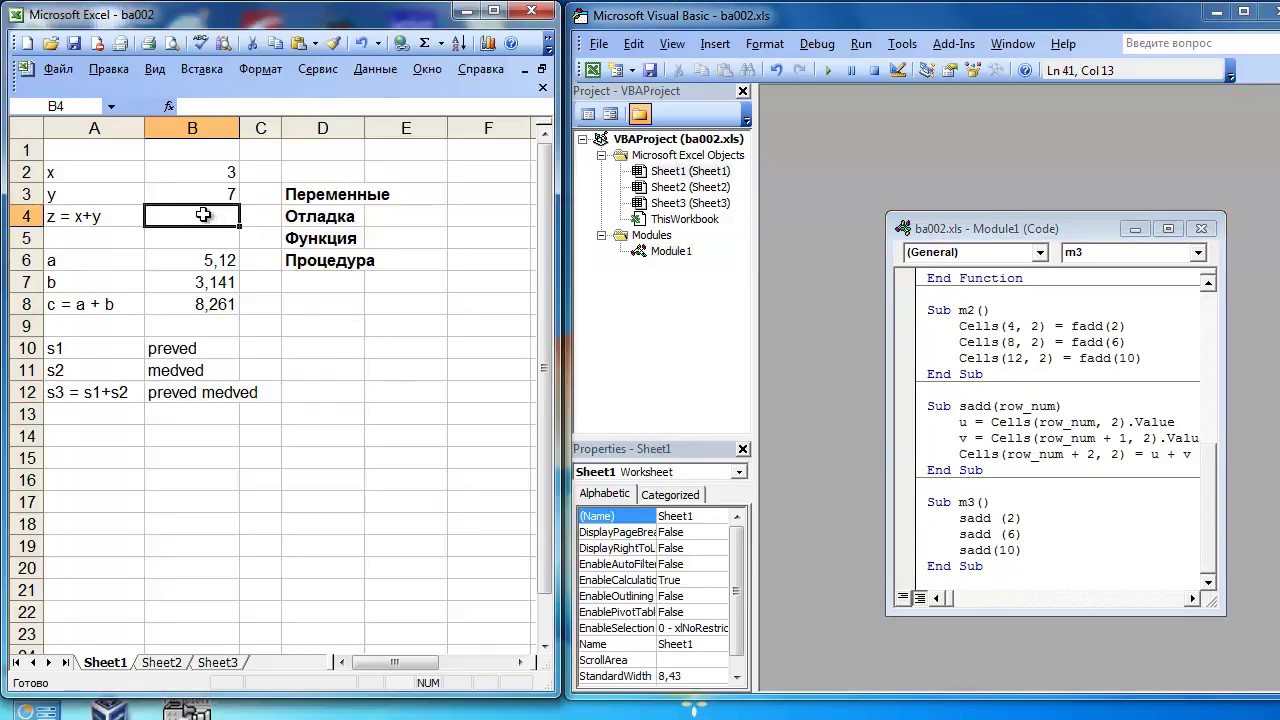Switch to the Sheet2 worksheet tab
The height and width of the screenshot is (720, 1280).
point(162,663)
